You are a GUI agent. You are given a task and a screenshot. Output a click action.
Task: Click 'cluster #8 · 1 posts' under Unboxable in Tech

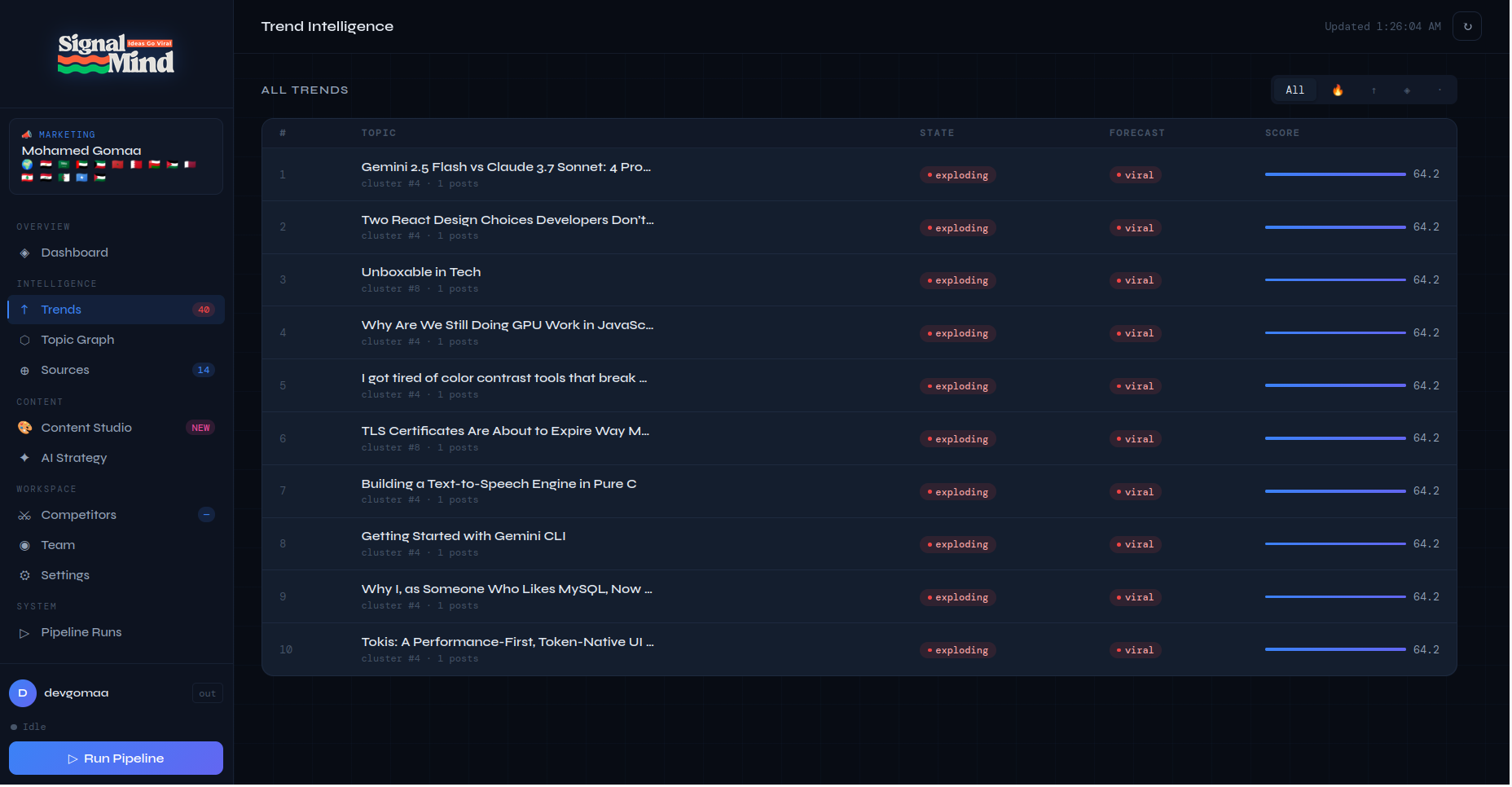[x=420, y=289]
